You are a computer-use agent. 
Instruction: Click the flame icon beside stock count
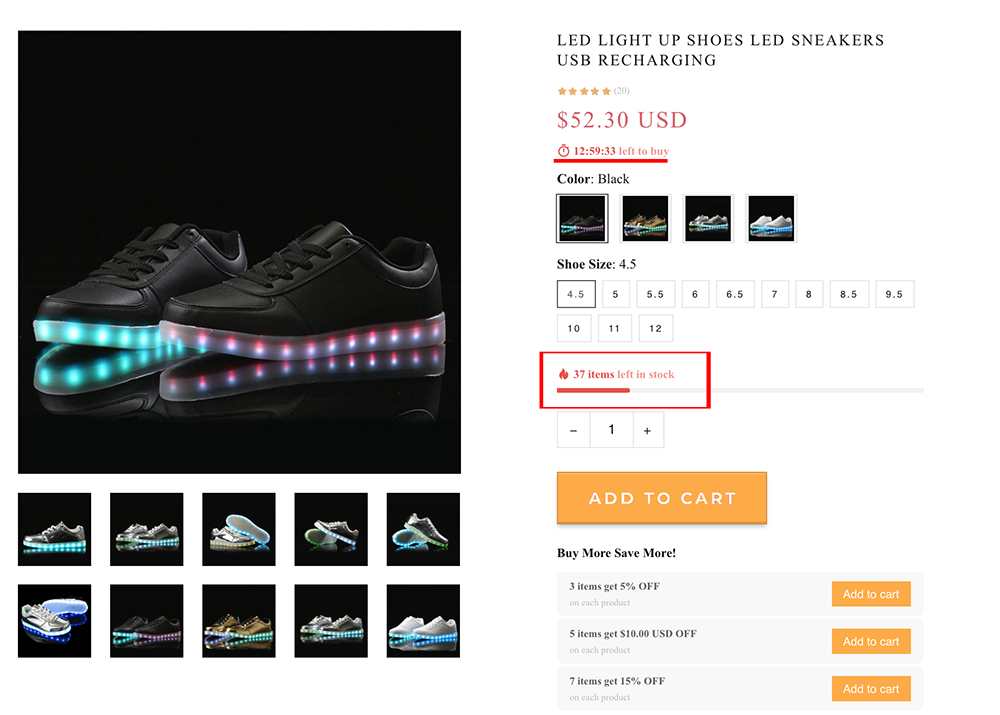pos(563,374)
